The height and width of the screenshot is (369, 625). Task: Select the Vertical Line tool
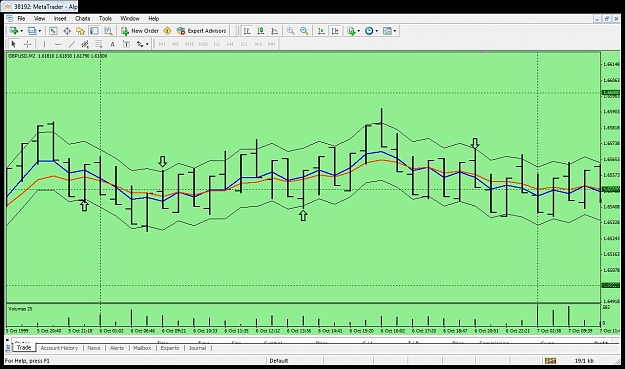pyautogui.click(x=44, y=44)
